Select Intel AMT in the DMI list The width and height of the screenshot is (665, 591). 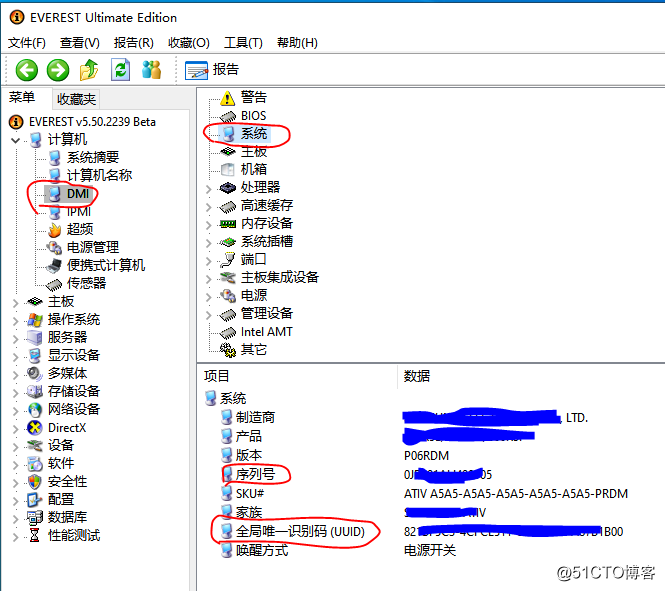pos(266,332)
